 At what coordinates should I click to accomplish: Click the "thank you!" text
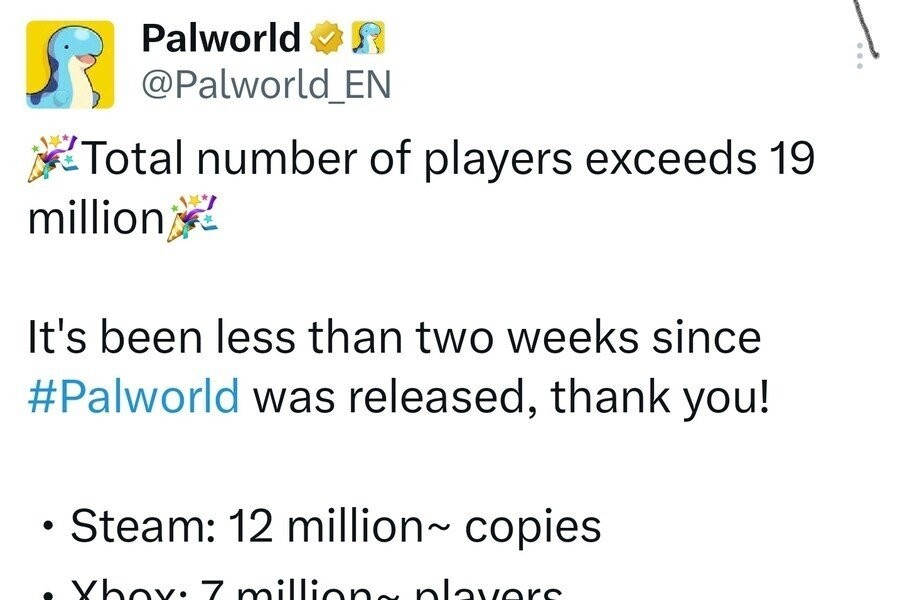tap(660, 396)
